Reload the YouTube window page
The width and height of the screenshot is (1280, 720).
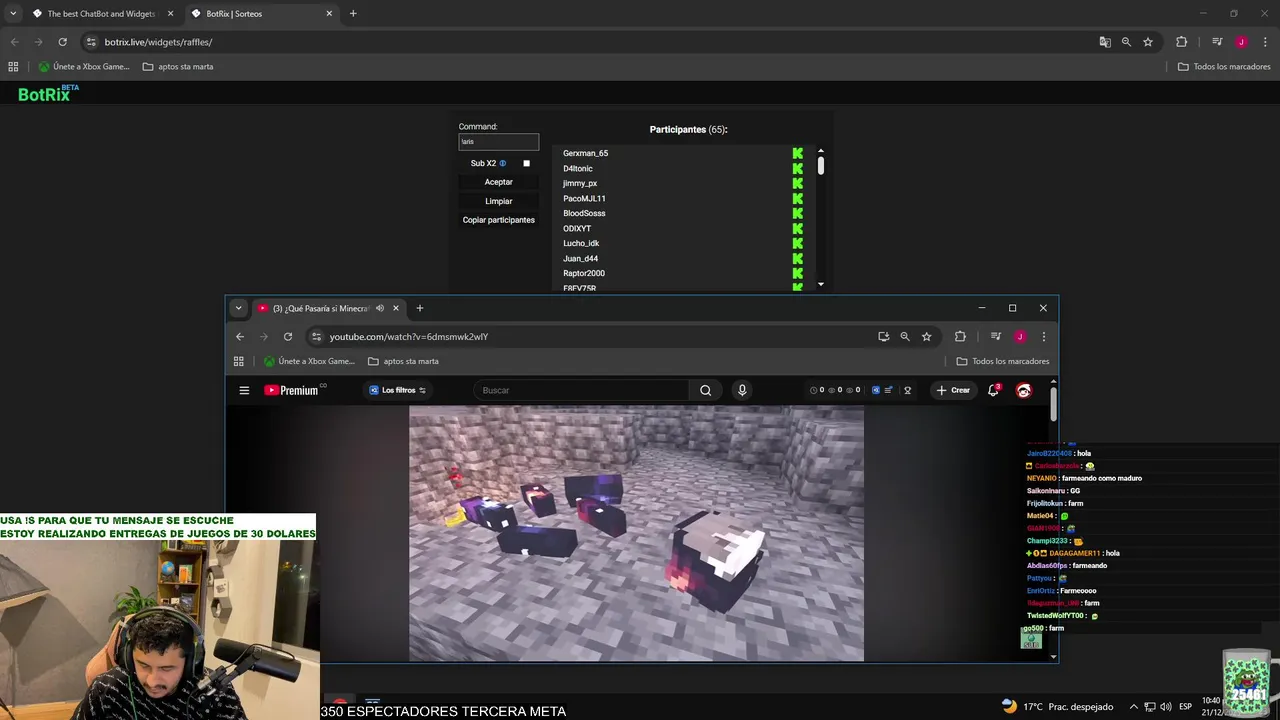click(x=288, y=337)
